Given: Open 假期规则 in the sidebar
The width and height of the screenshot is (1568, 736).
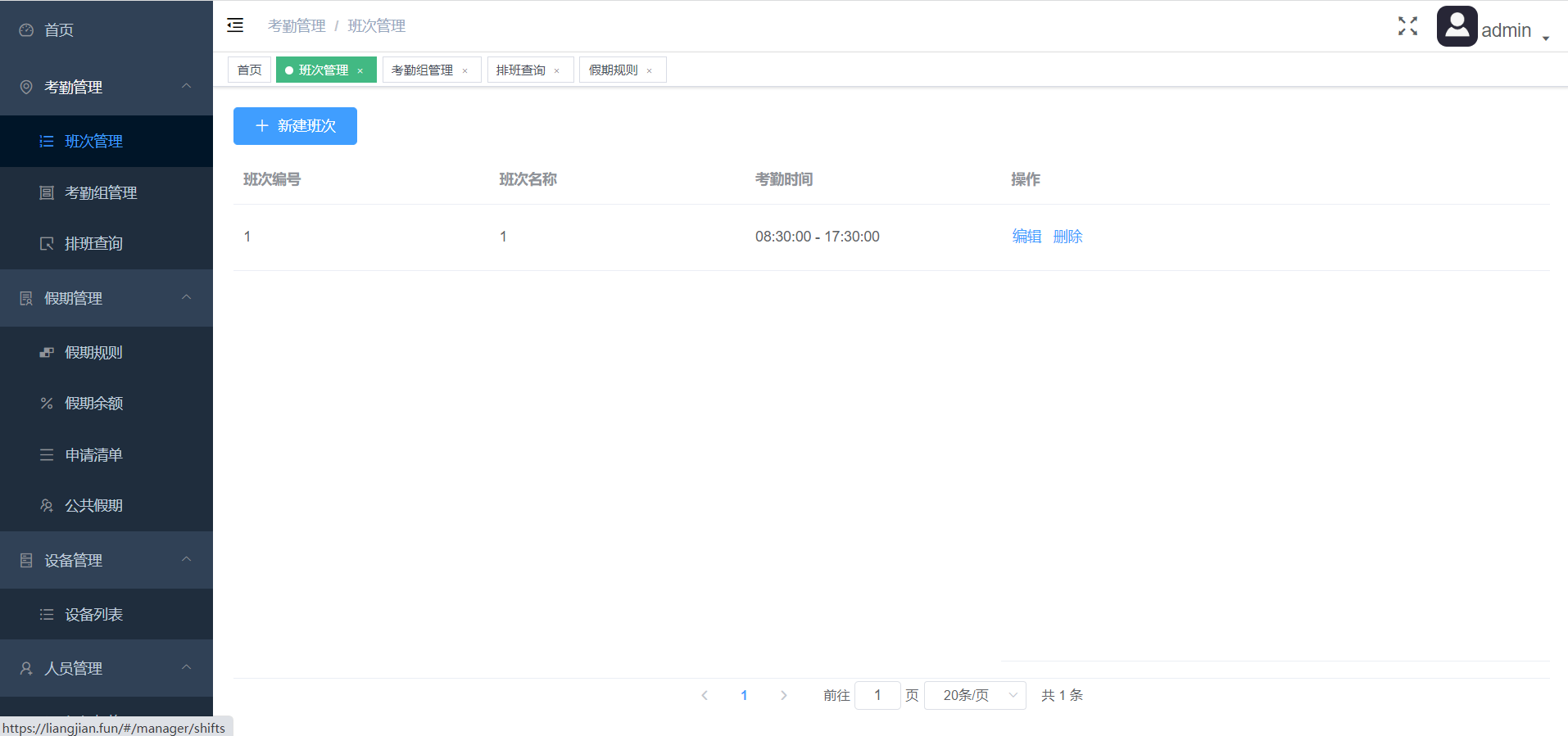Looking at the screenshot, I should (x=106, y=352).
